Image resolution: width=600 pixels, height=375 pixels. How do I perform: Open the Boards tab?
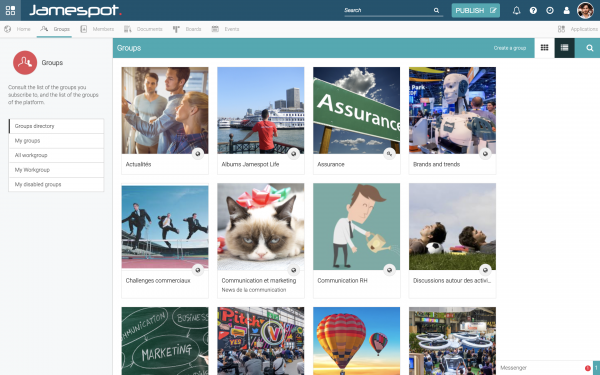click(187, 29)
